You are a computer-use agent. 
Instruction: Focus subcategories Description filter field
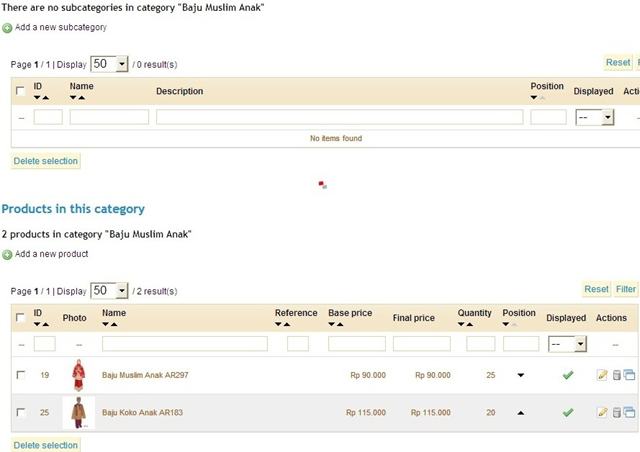pos(340,117)
